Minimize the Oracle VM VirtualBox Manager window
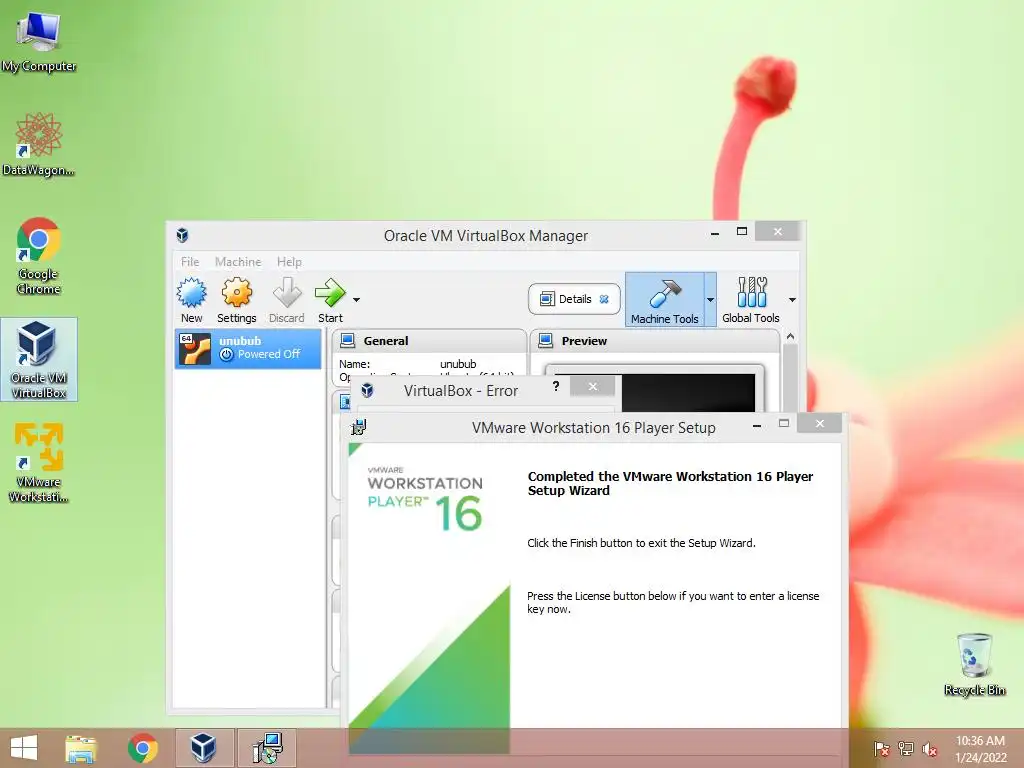This screenshot has height=768, width=1024. click(715, 232)
